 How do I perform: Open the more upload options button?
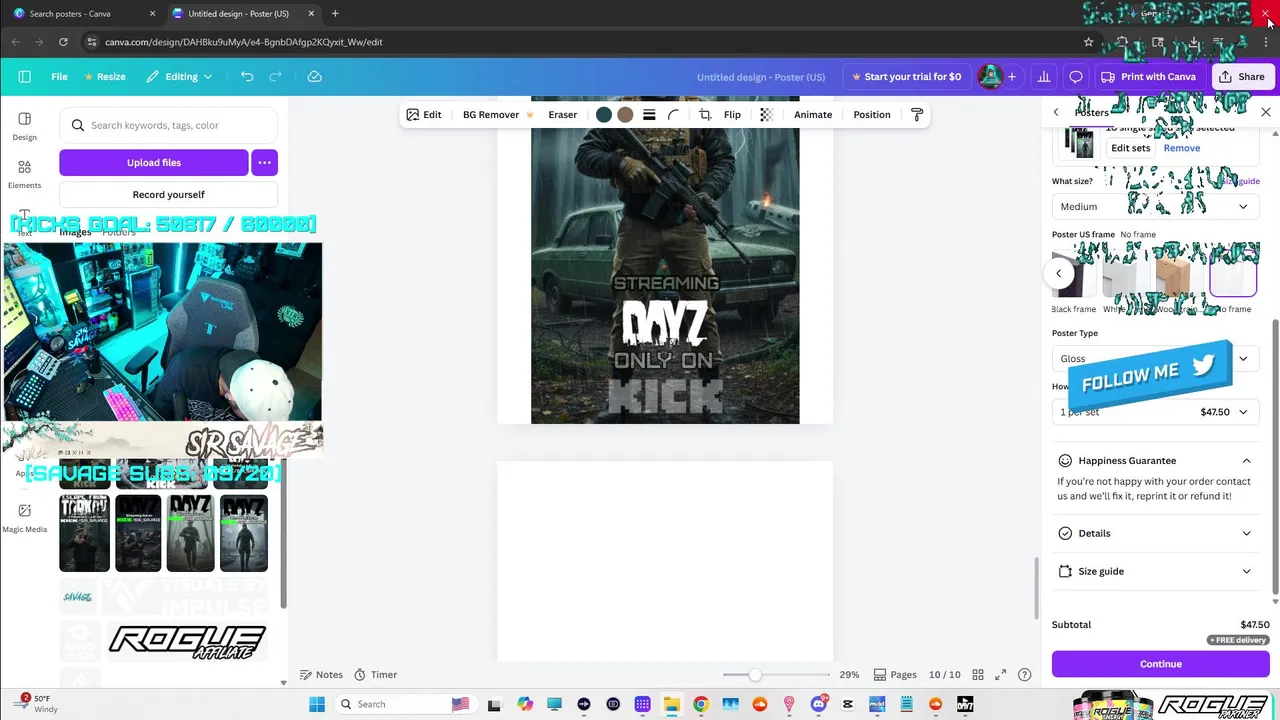point(264,162)
